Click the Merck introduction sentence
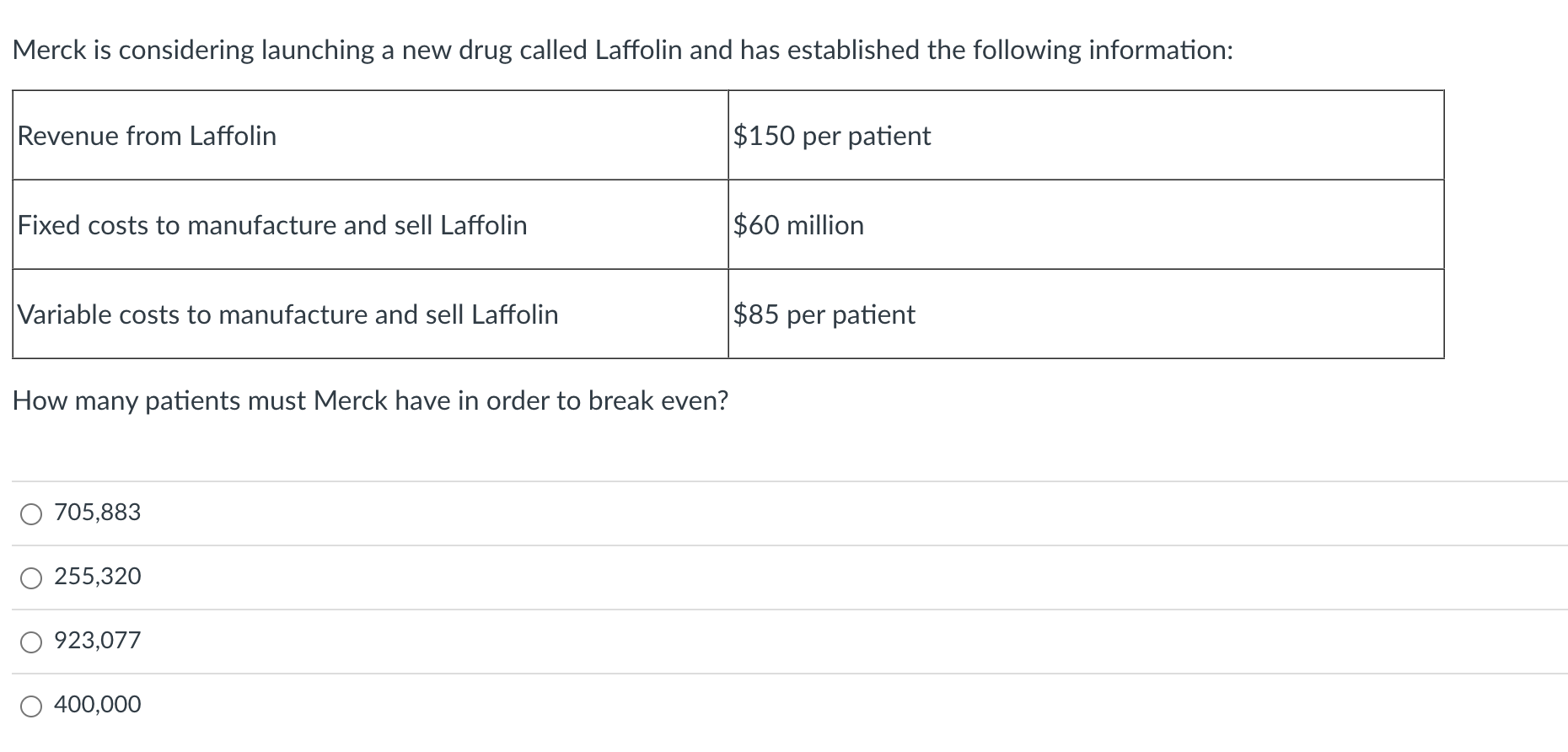1568x752 pixels. tap(623, 51)
